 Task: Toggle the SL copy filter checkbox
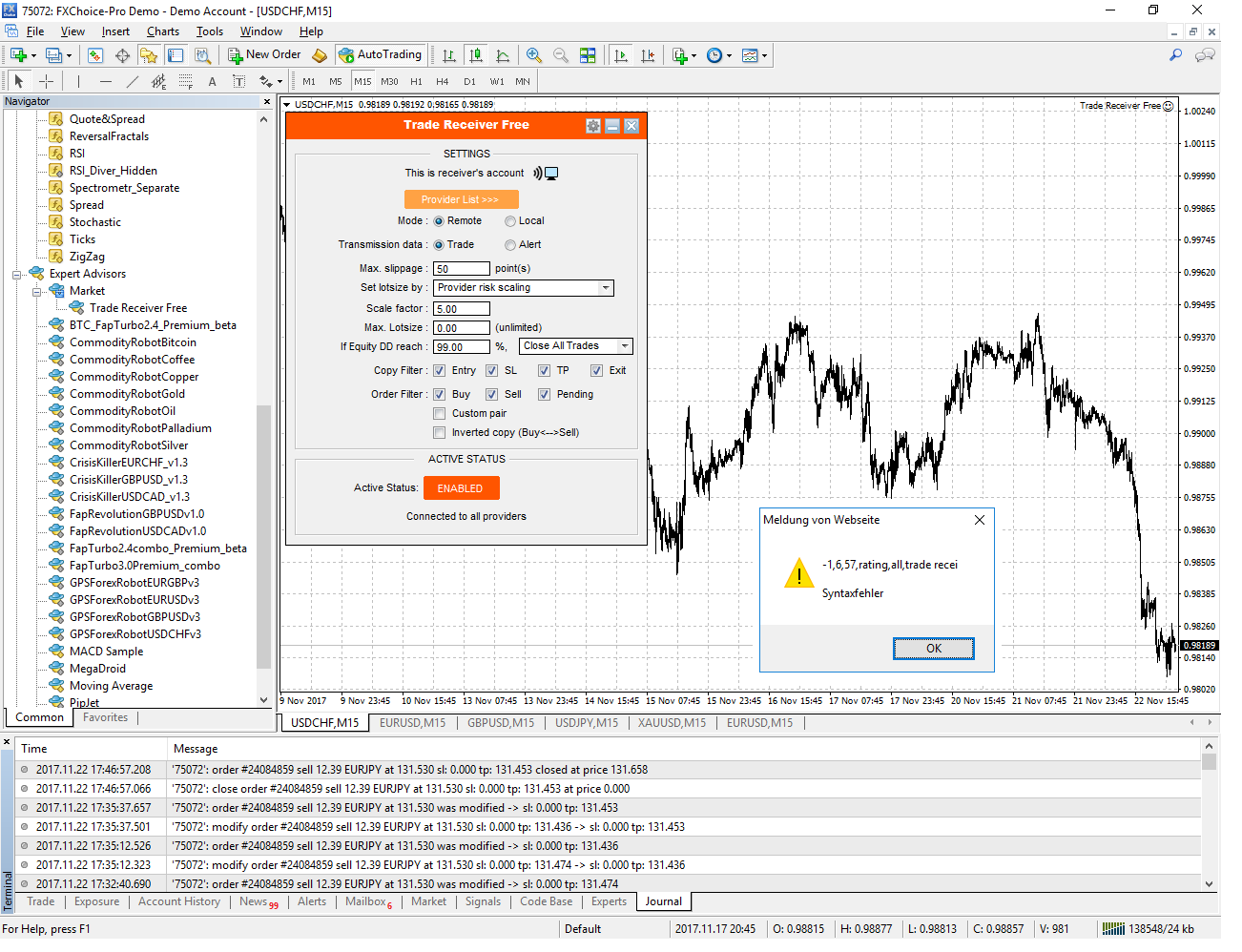click(x=492, y=371)
